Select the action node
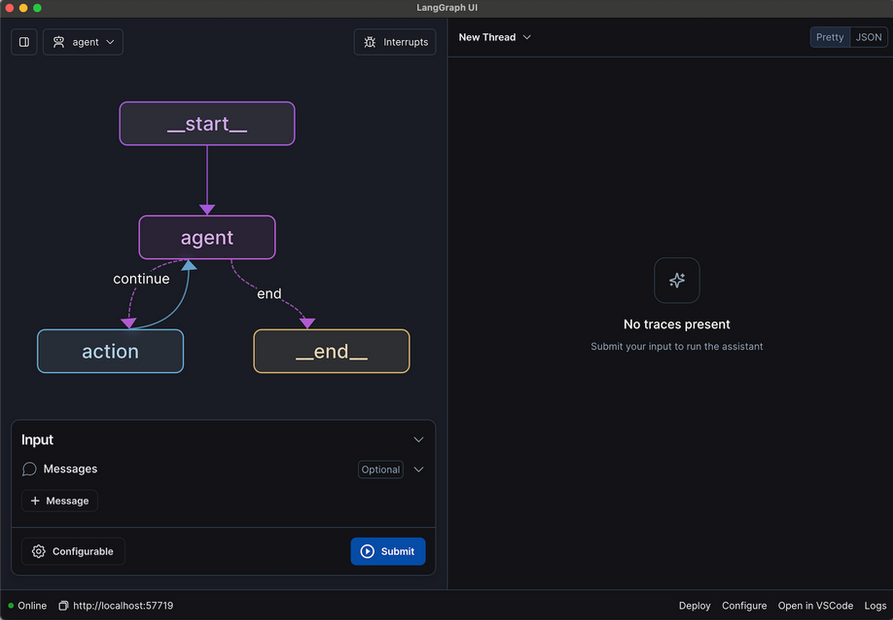Image resolution: width=893 pixels, height=620 pixels. pyautogui.click(x=110, y=351)
